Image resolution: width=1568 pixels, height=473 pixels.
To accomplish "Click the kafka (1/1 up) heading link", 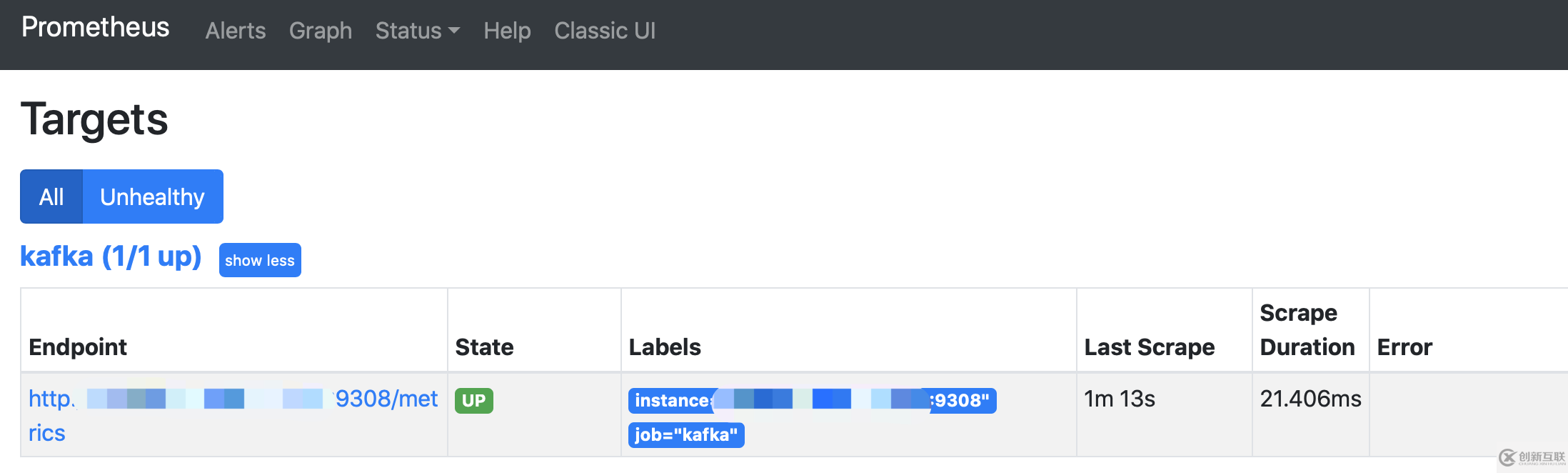I will tap(111, 257).
